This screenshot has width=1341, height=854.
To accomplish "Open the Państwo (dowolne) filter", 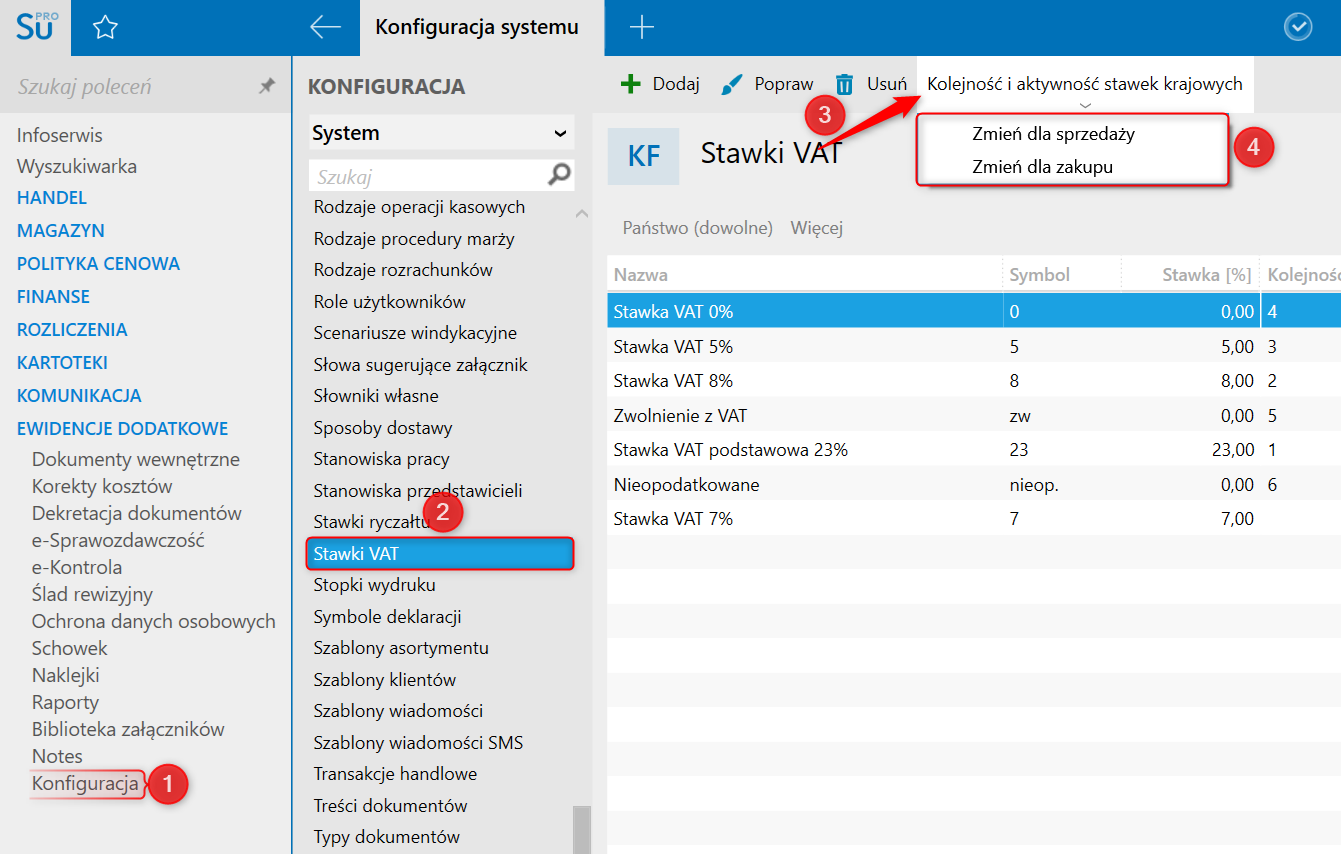I will click(x=698, y=228).
